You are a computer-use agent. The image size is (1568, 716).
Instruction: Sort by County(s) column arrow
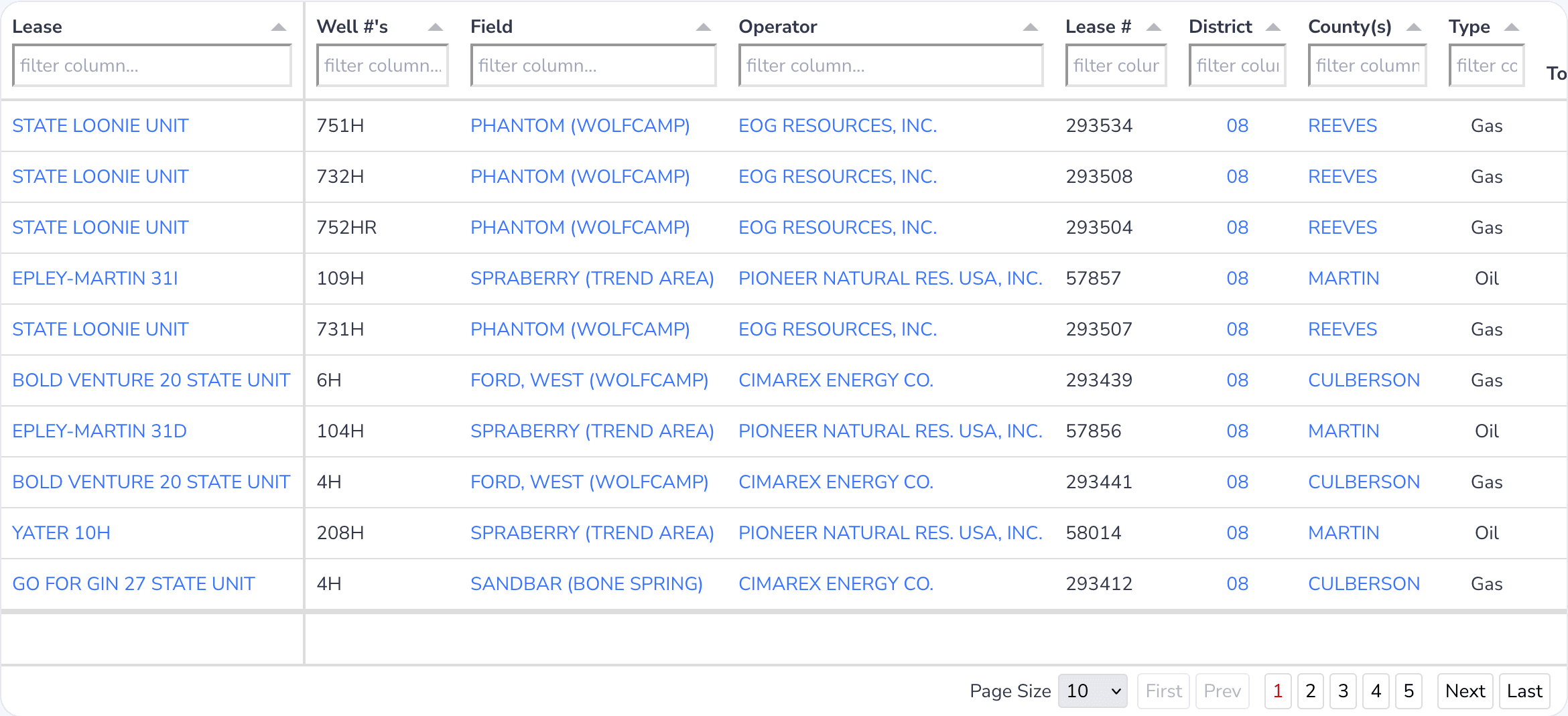pyautogui.click(x=1414, y=27)
